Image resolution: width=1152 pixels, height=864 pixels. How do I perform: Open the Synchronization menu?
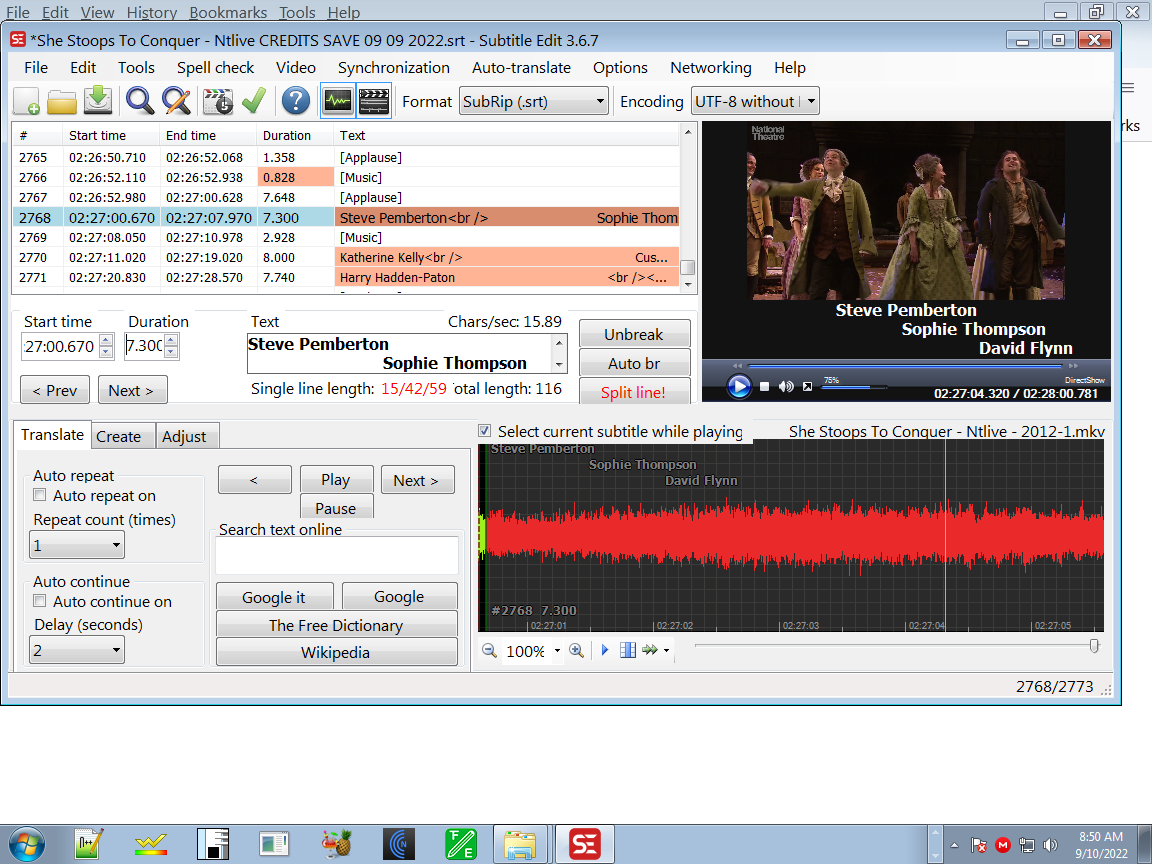coord(394,68)
